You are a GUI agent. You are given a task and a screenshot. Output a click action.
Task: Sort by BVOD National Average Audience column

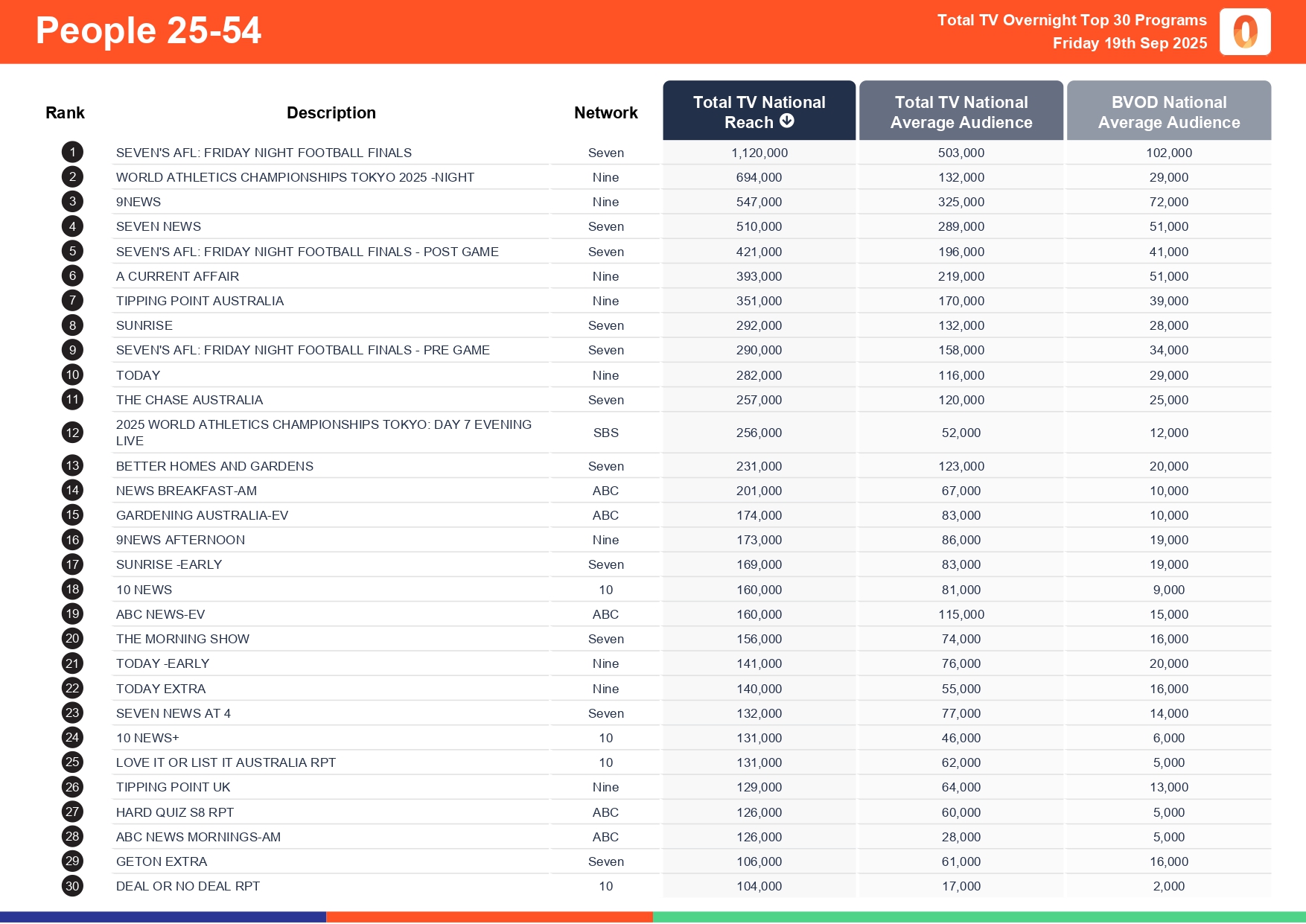[1168, 111]
